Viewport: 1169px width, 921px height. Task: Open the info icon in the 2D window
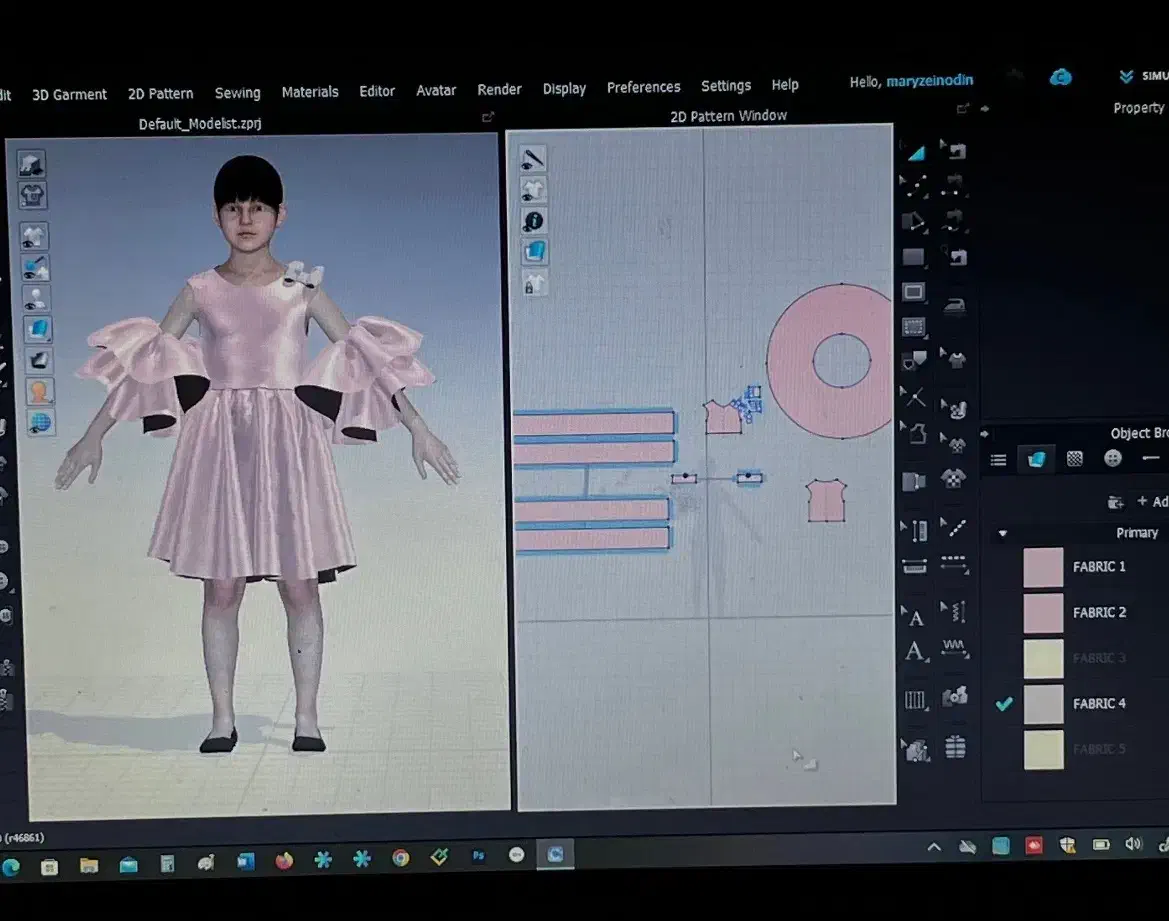(534, 221)
